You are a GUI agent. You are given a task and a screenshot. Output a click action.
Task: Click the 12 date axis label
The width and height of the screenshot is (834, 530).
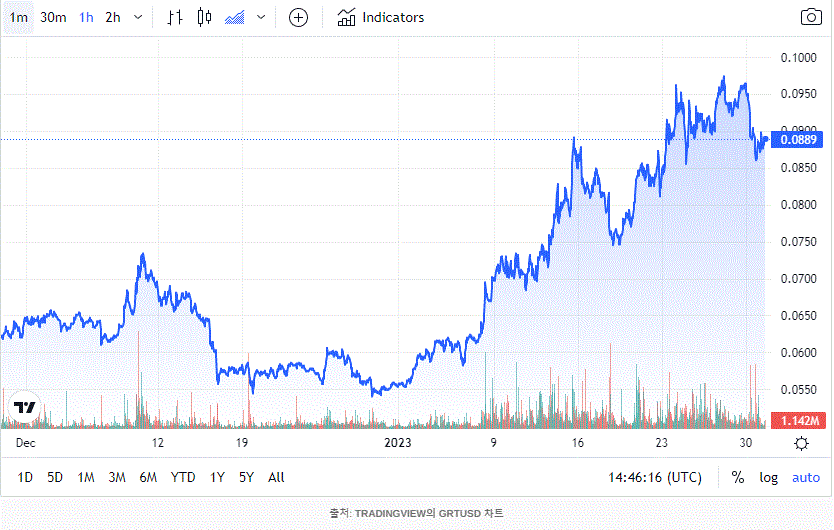(x=157, y=443)
